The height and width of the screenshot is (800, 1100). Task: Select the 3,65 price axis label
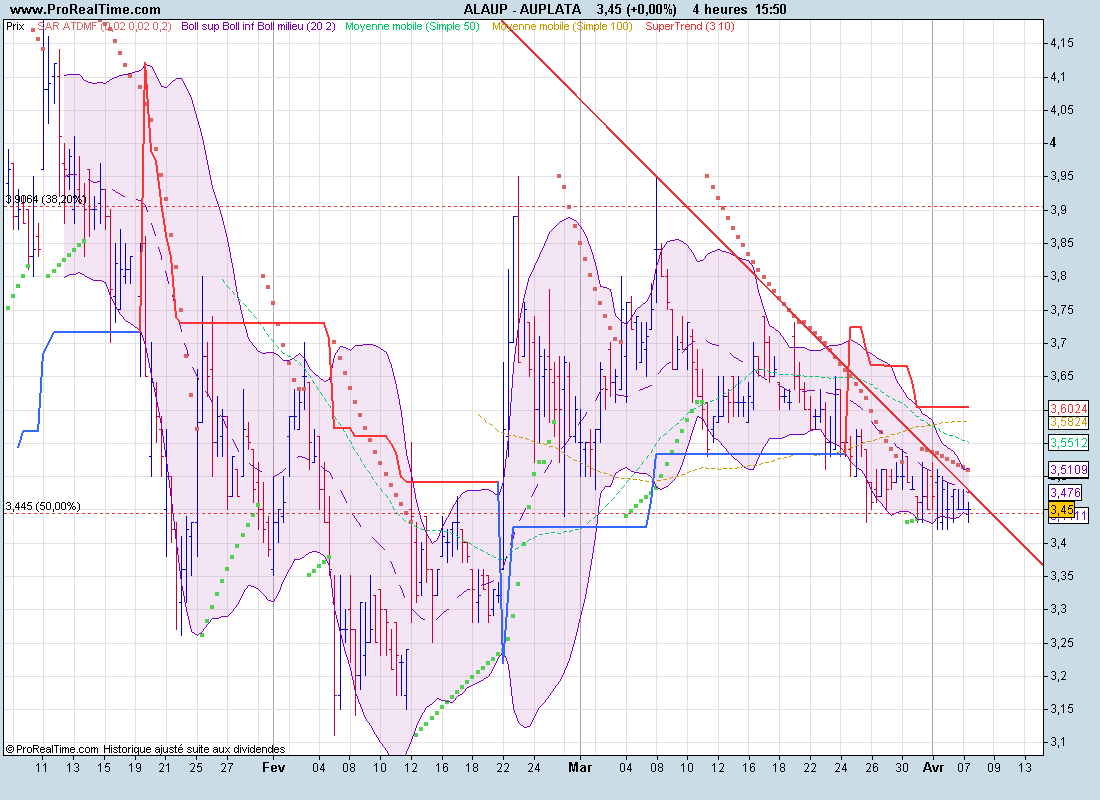point(1061,376)
